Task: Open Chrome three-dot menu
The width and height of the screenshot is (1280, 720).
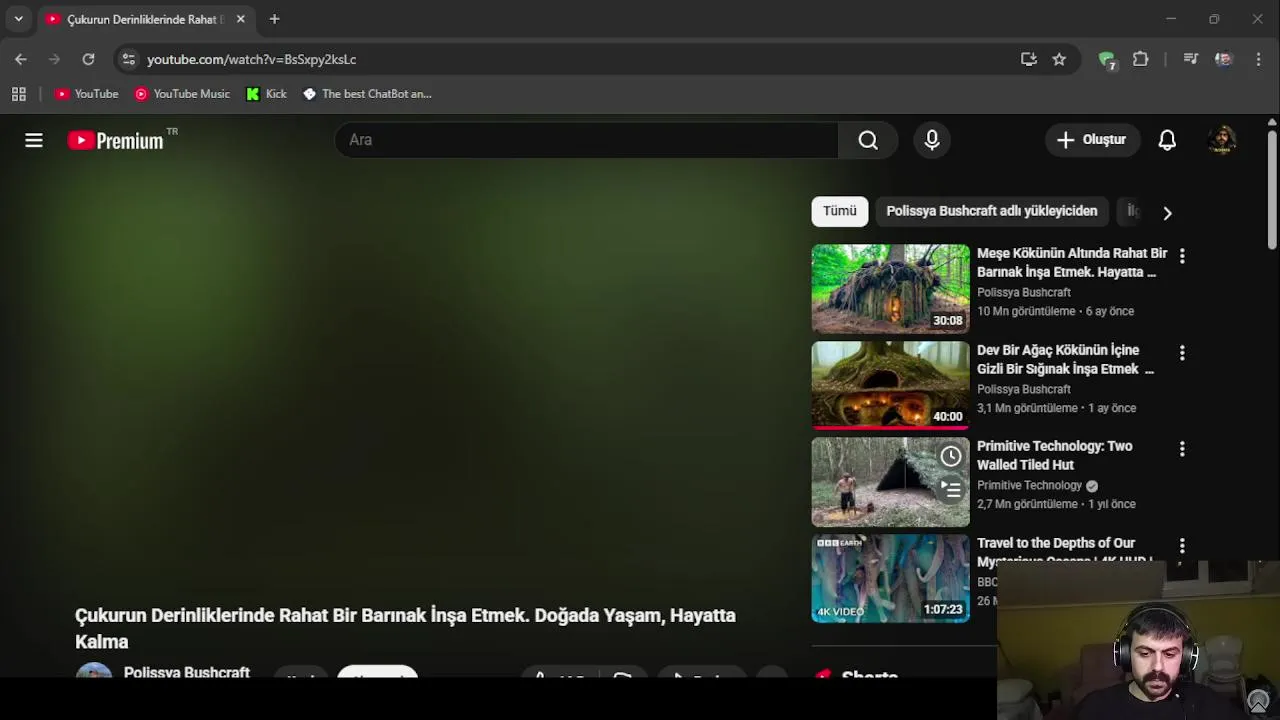Action: point(1258,59)
